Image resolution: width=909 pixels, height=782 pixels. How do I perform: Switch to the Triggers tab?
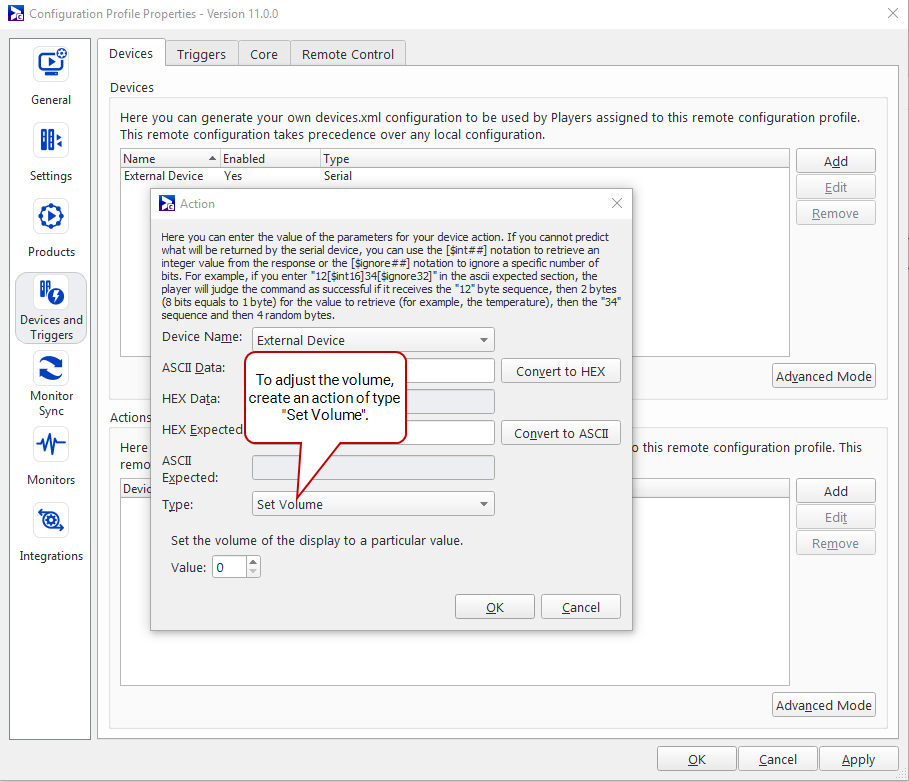coord(201,54)
